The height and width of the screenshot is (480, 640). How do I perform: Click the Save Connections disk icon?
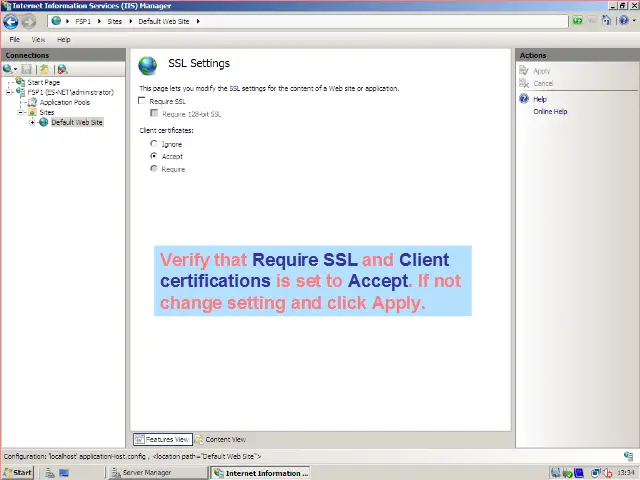27,69
